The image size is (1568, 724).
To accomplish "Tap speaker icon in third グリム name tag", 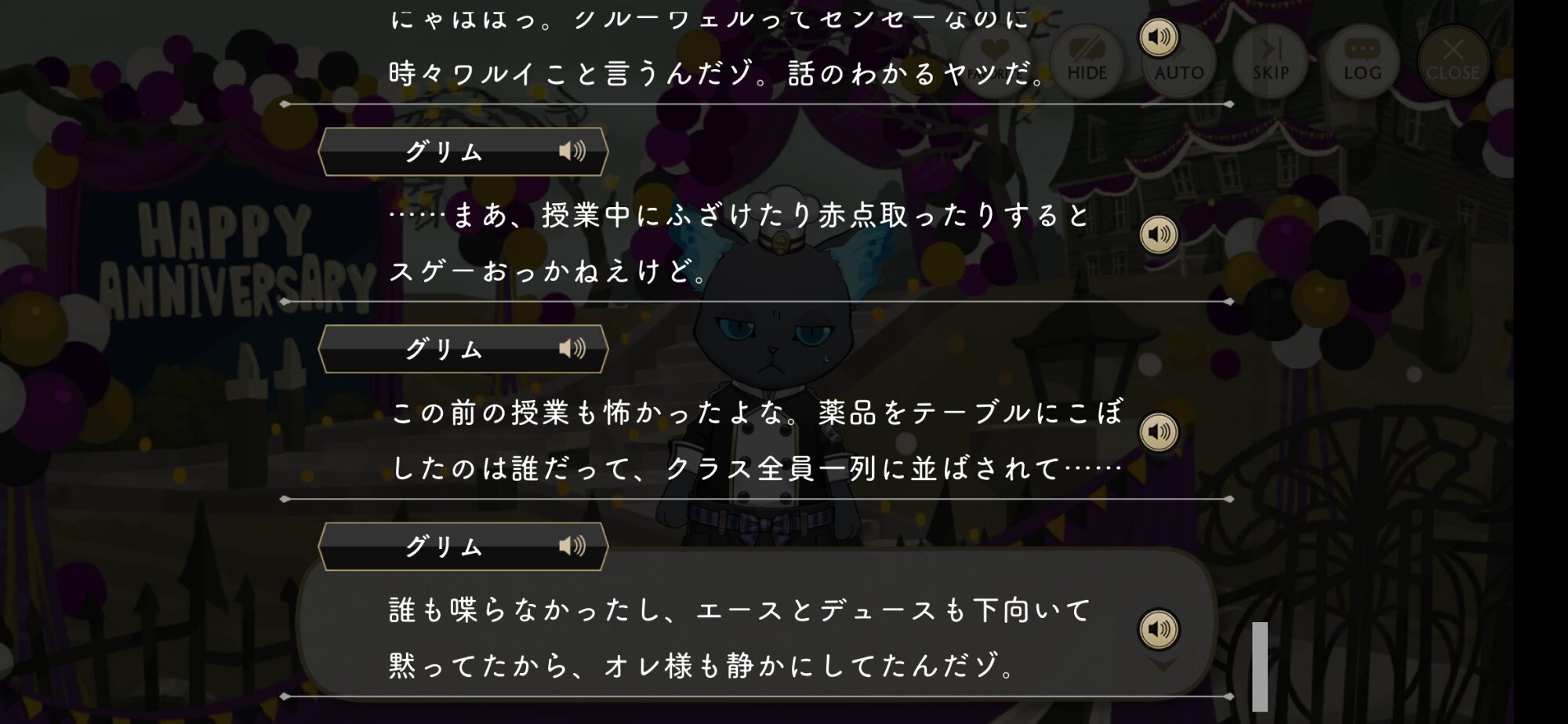I will point(572,545).
